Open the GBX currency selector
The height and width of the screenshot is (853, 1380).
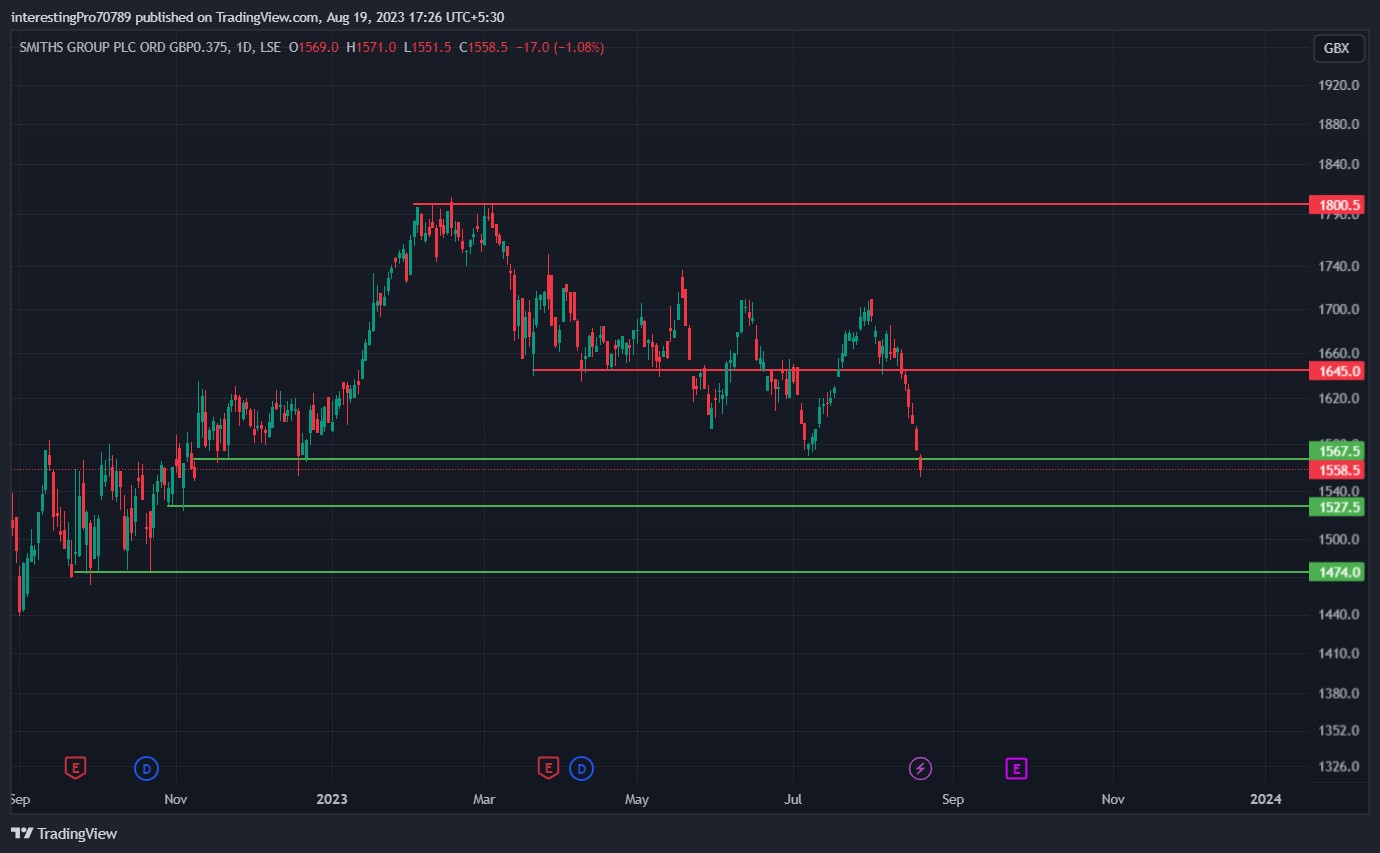click(1336, 48)
